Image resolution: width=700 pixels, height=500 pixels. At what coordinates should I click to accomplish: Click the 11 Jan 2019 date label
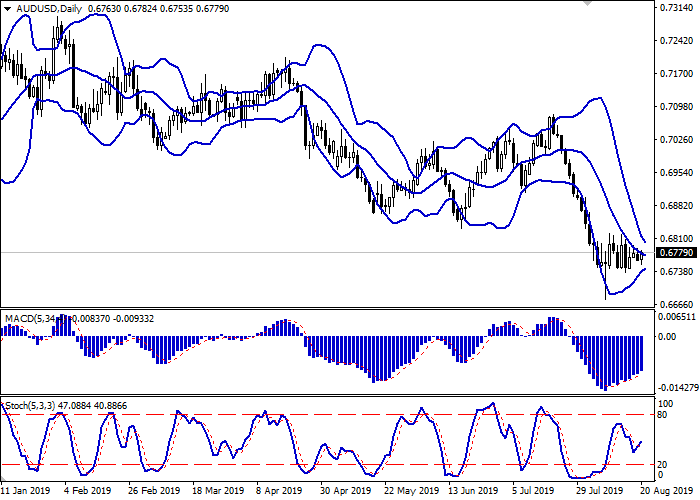click(24, 491)
